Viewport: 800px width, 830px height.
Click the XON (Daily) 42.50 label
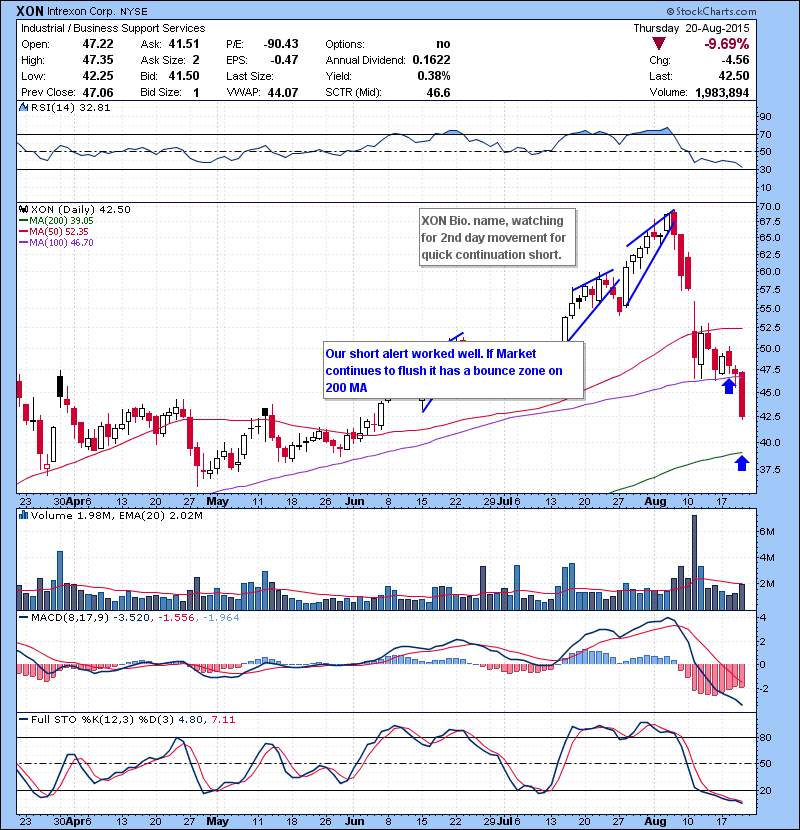tap(80, 209)
